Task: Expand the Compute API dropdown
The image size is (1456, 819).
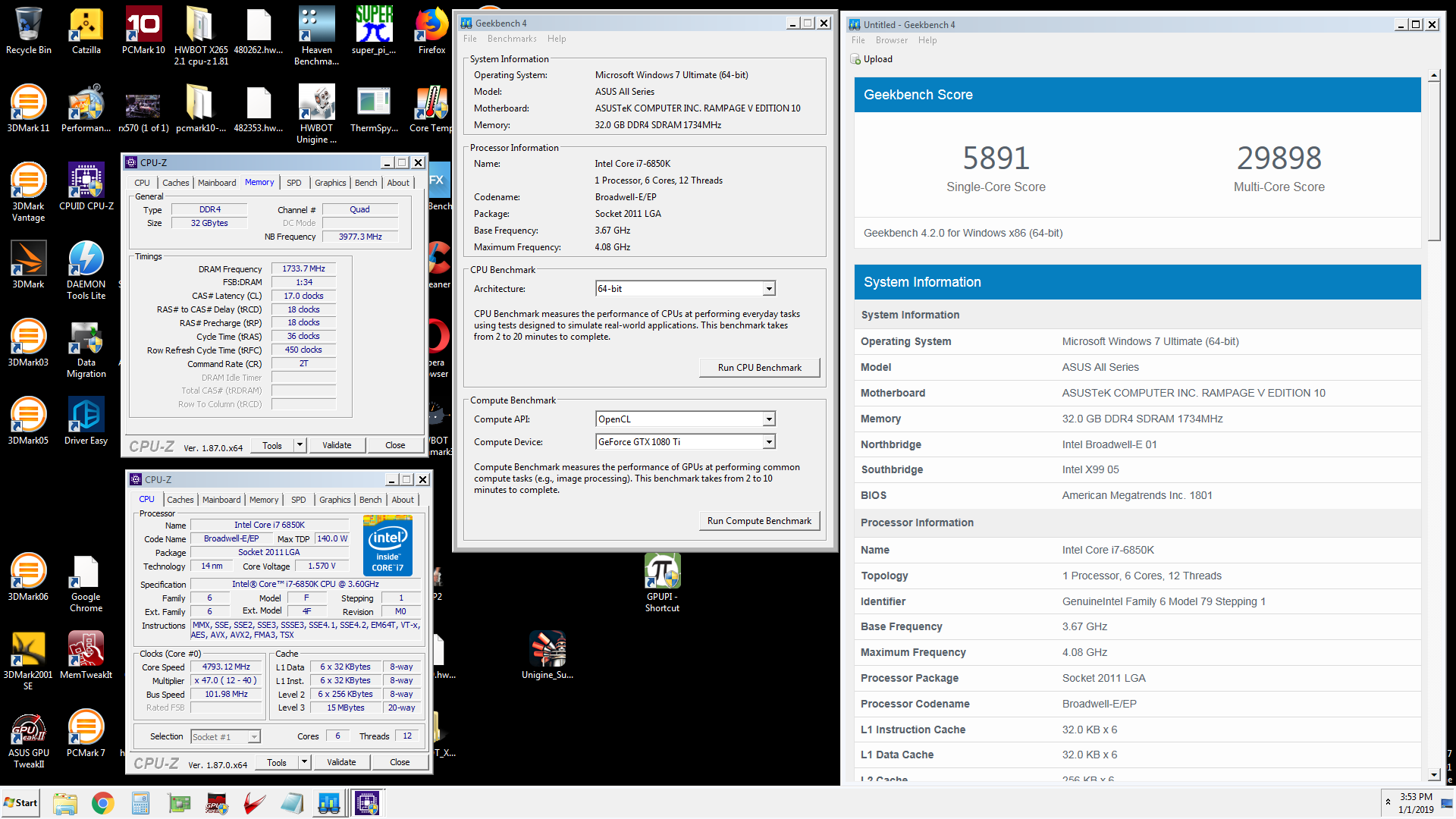Action: tap(769, 419)
